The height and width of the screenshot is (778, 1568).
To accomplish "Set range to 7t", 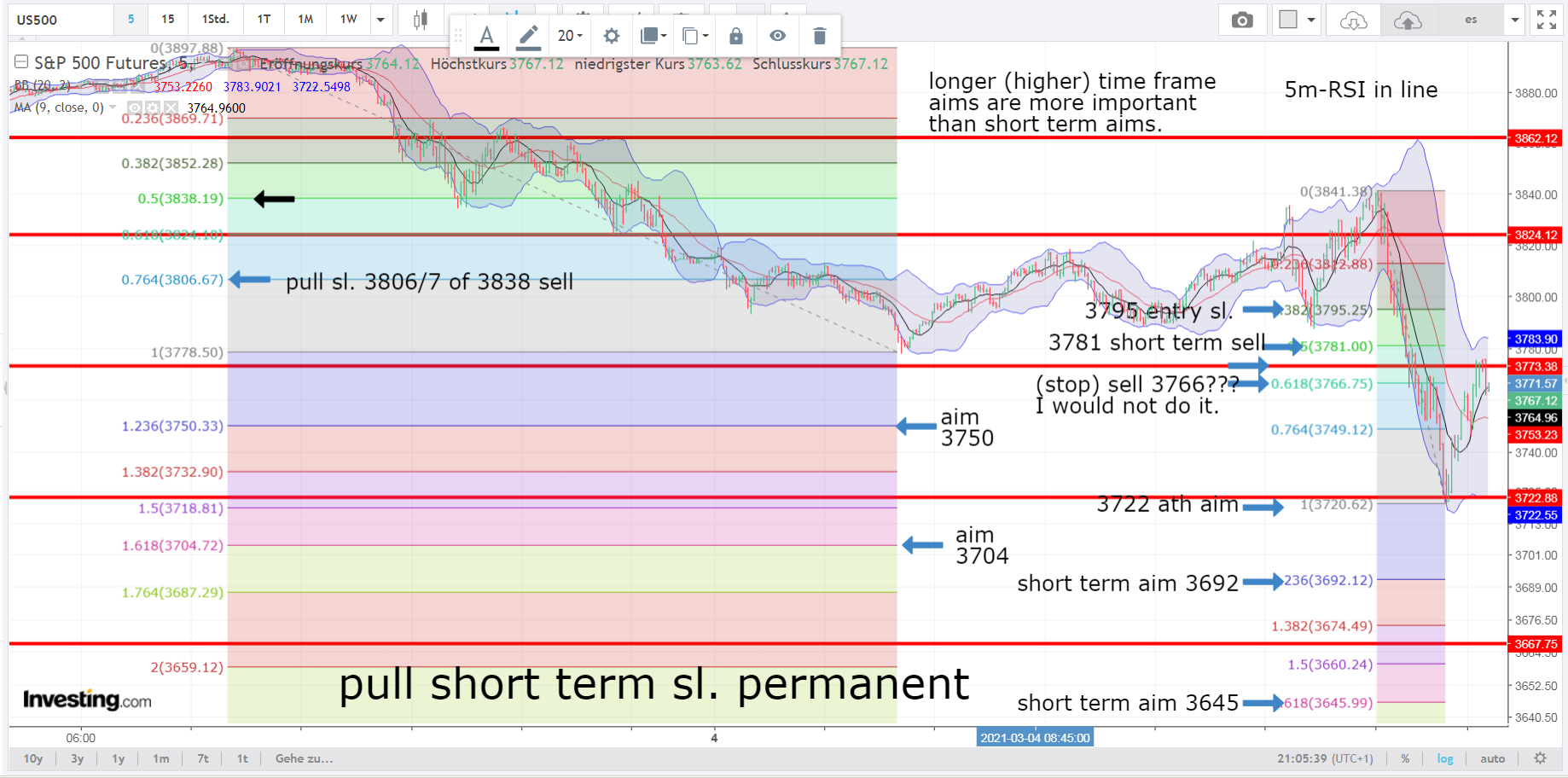I will pyautogui.click(x=203, y=758).
